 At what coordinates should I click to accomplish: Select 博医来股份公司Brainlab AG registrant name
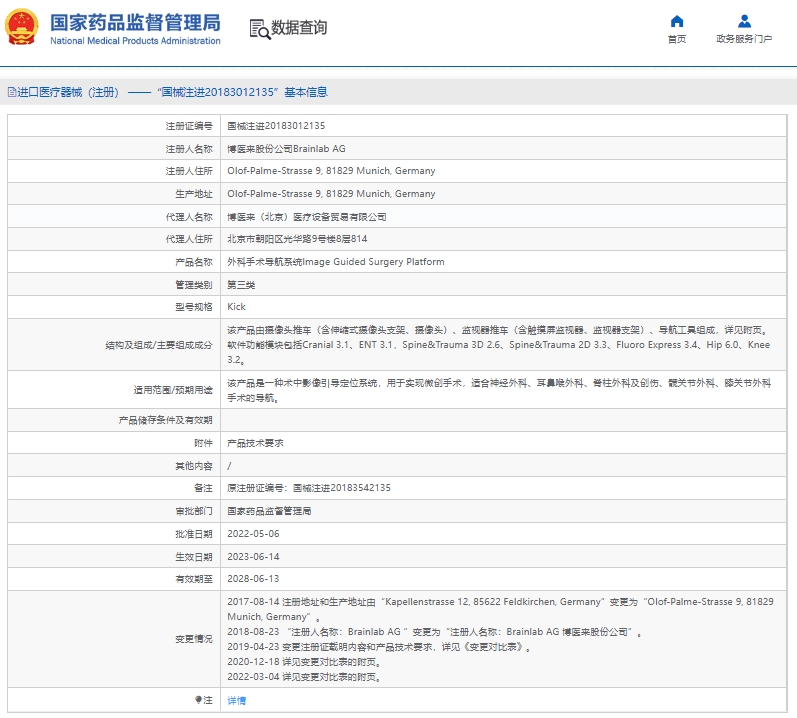286,148
